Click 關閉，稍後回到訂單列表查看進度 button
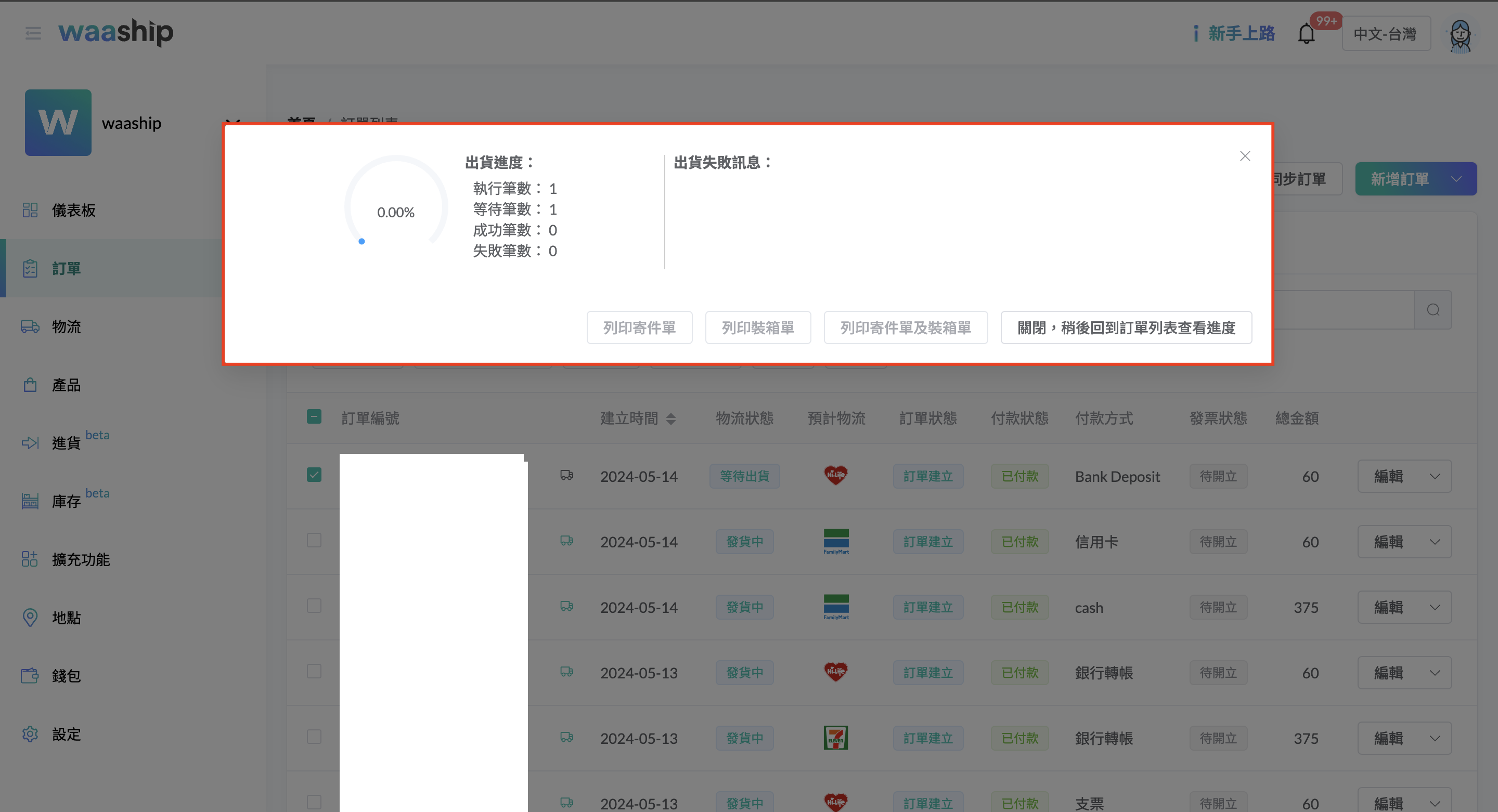Screen dimensions: 1498x812 coord(1126,328)
